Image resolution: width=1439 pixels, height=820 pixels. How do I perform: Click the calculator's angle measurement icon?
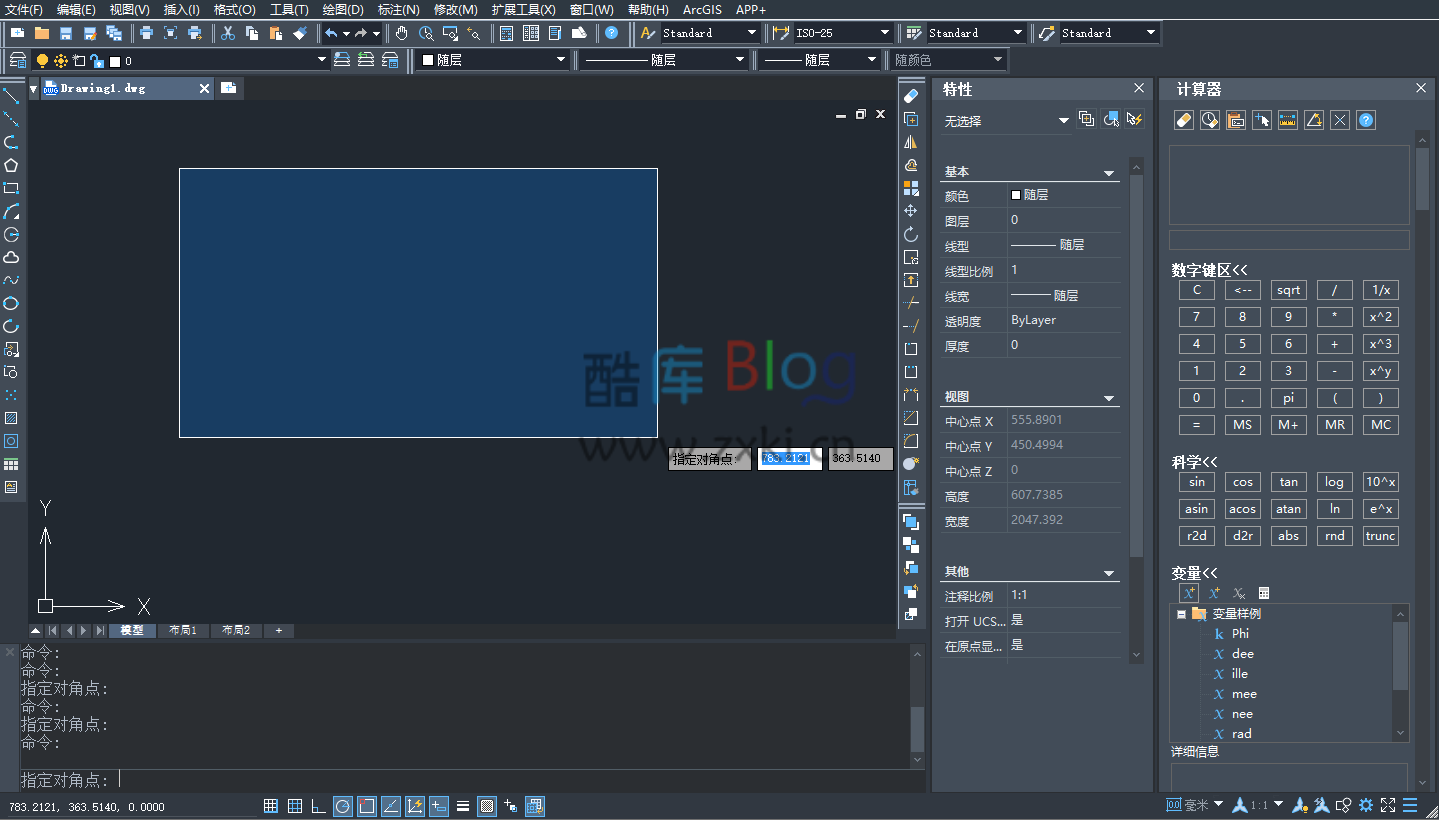[1314, 120]
